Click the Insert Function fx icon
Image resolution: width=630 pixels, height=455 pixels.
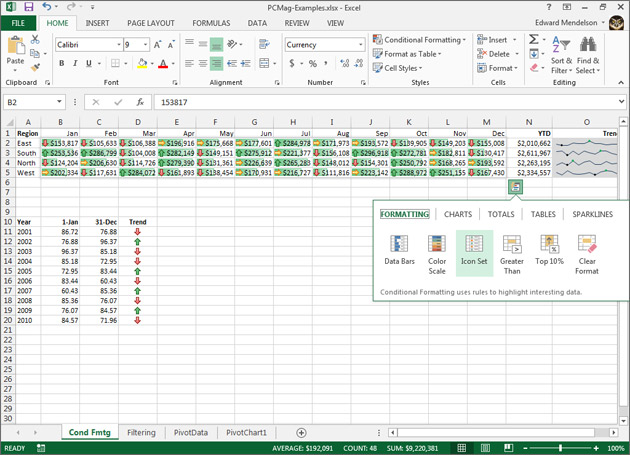pyautogui.click(x=140, y=102)
